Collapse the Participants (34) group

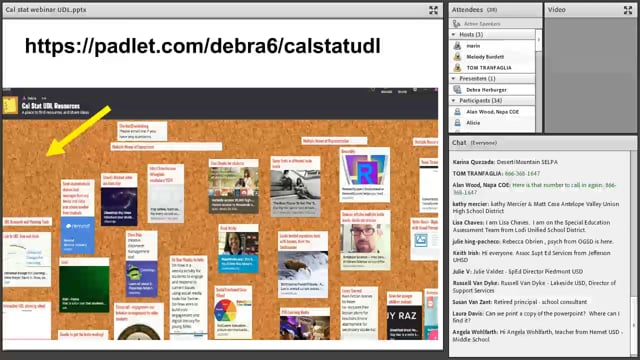coord(453,100)
